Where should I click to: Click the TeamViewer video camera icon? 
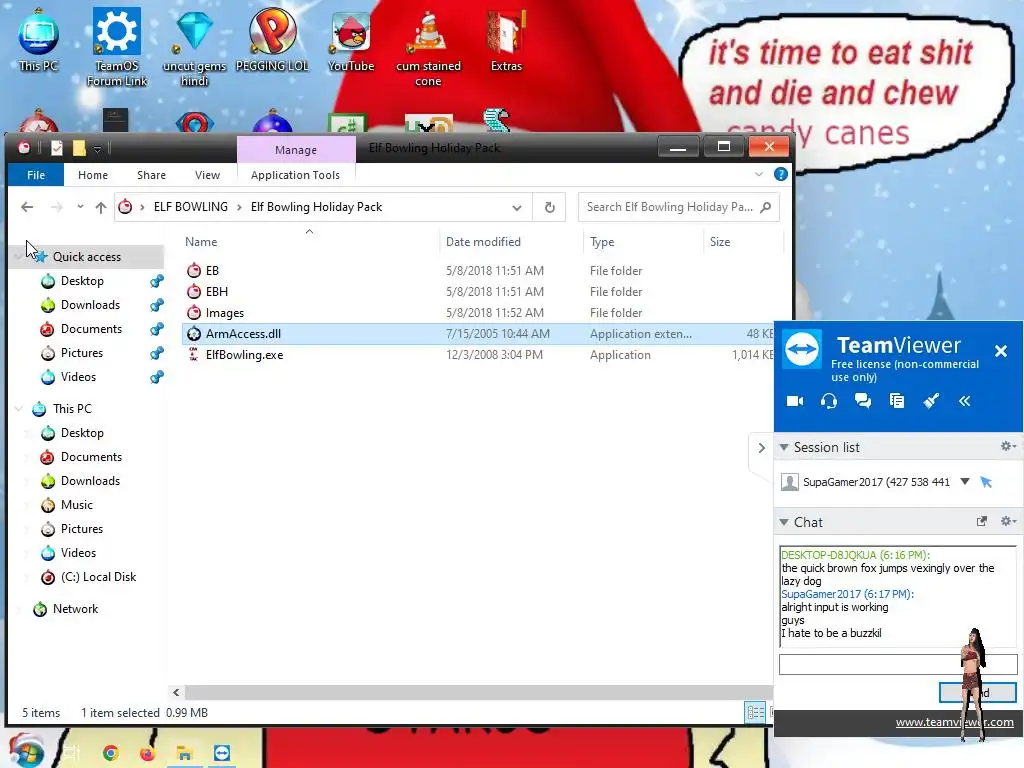tap(795, 401)
